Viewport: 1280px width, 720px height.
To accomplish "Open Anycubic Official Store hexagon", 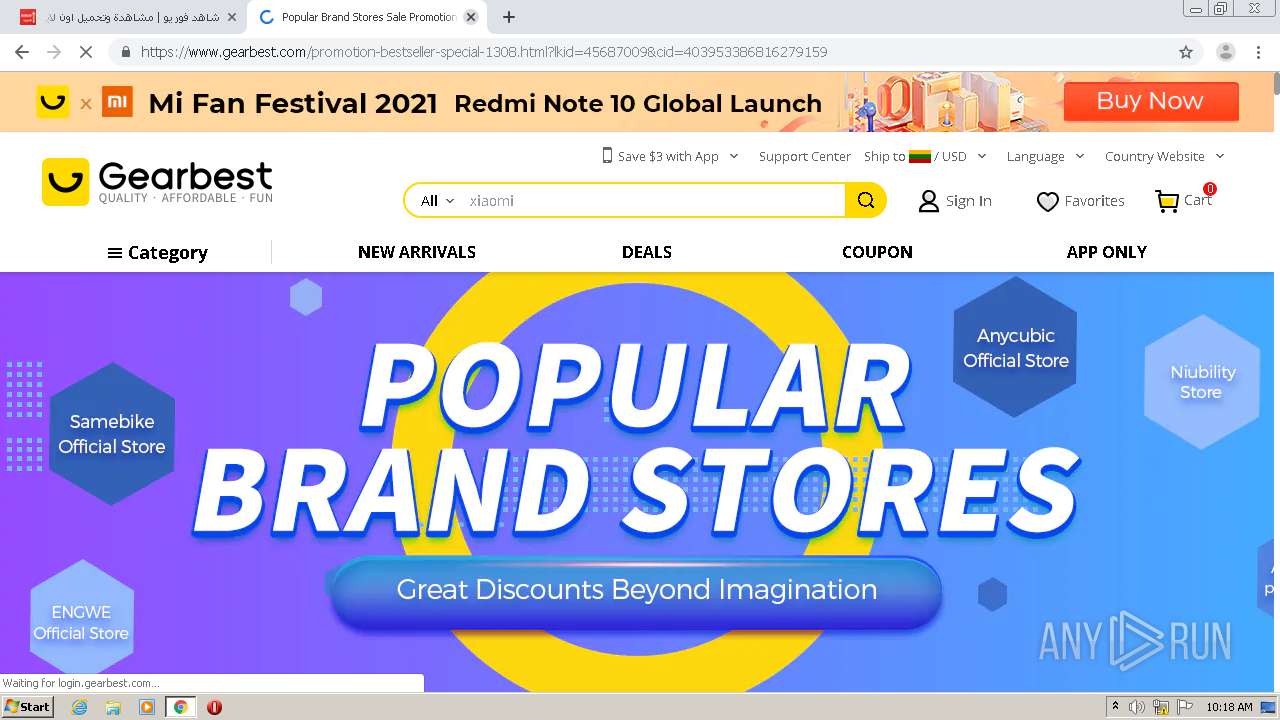I will (x=1016, y=348).
